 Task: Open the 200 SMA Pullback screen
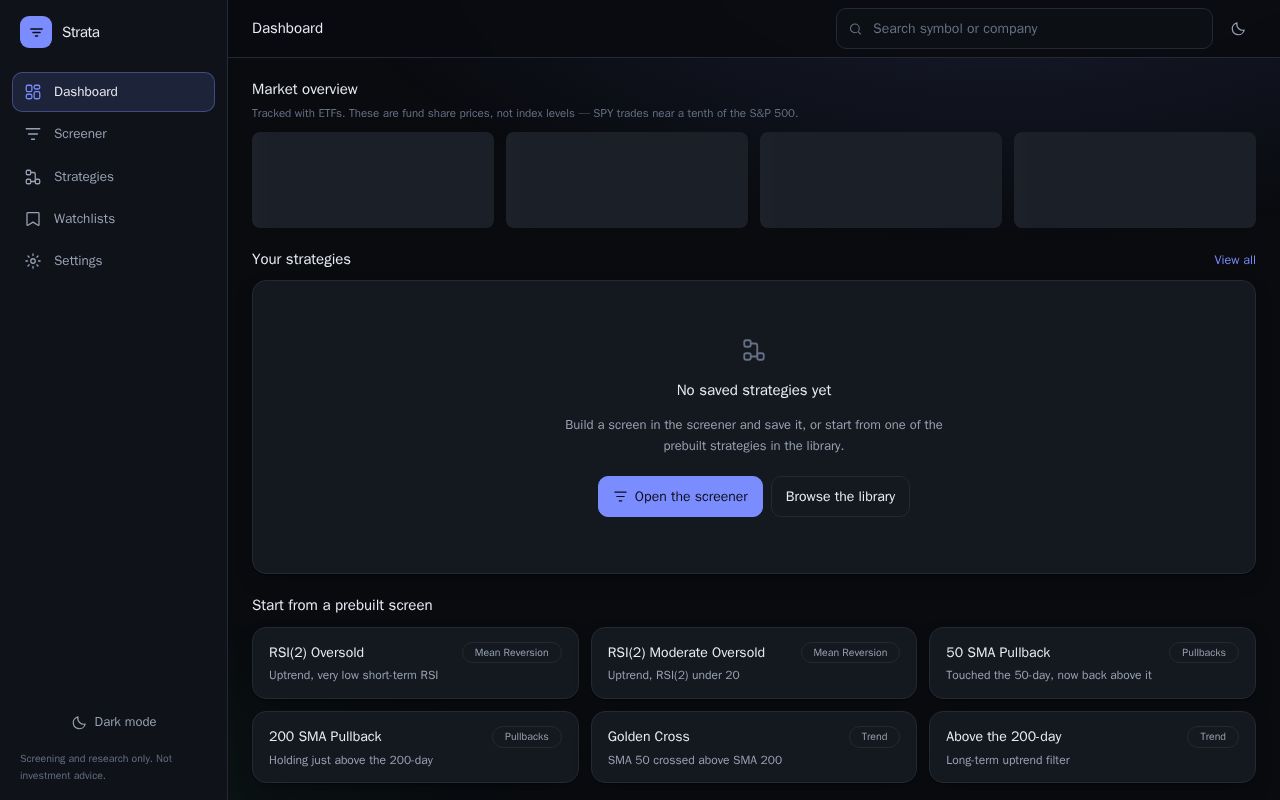tap(415, 747)
